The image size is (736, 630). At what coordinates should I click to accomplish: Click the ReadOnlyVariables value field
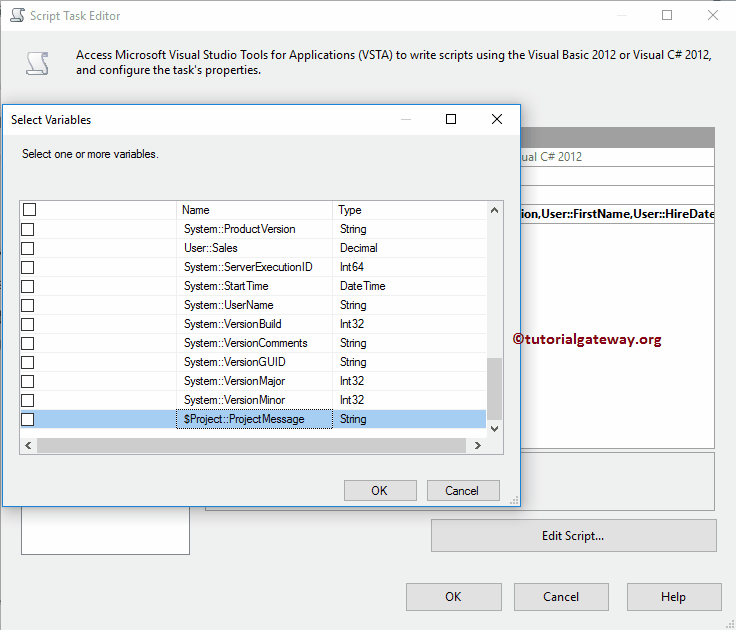[617, 214]
